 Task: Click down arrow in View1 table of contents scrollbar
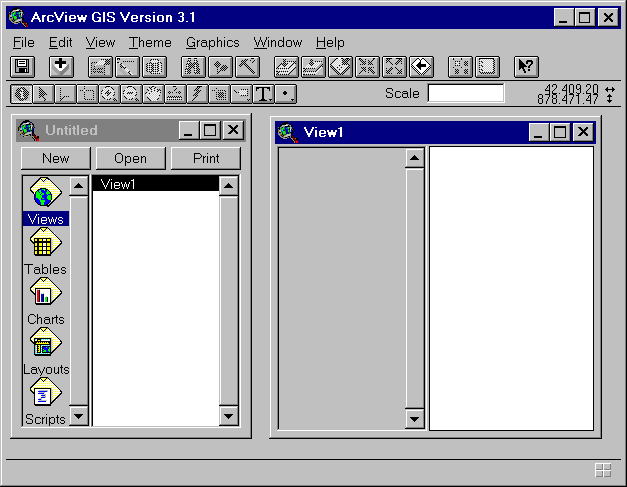[414, 419]
